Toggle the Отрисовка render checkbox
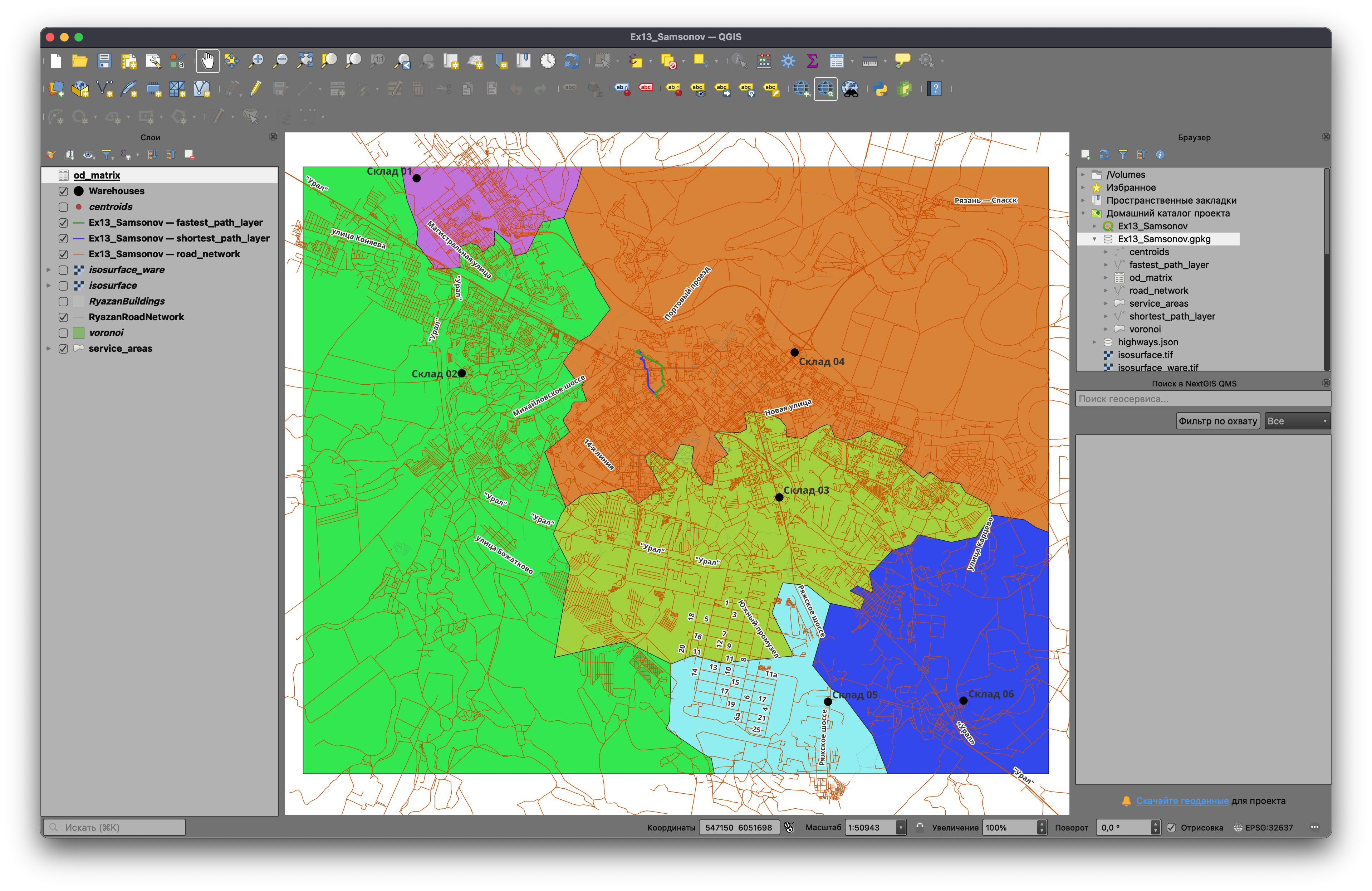 point(1171,828)
